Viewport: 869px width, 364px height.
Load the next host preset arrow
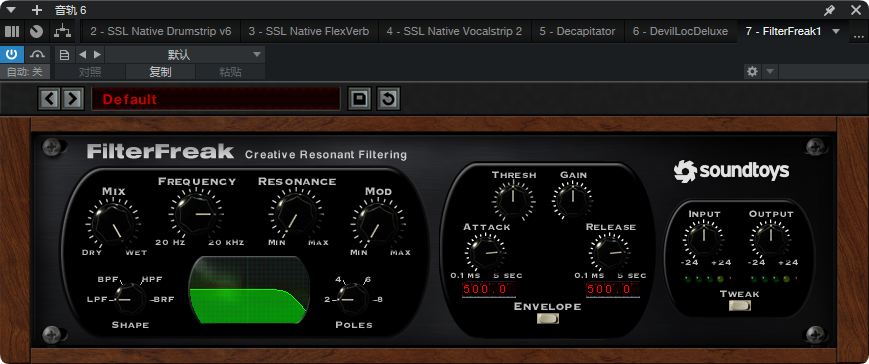tap(97, 54)
